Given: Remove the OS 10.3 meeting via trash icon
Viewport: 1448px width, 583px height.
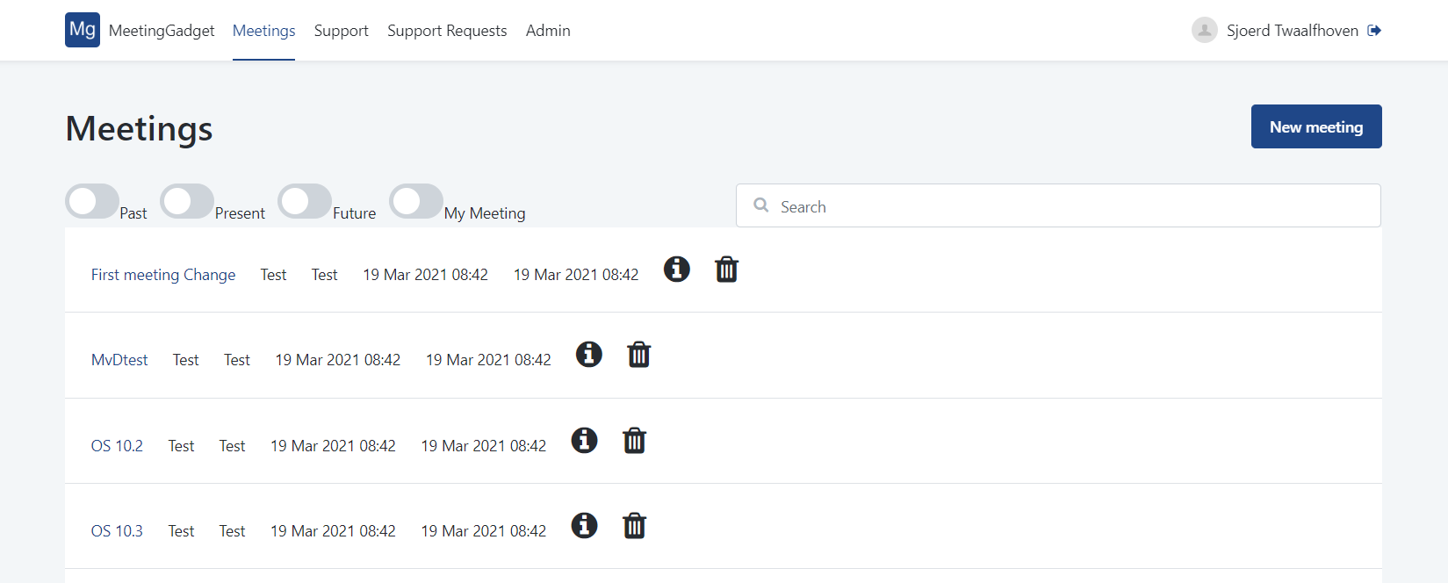Looking at the screenshot, I should click(x=634, y=525).
